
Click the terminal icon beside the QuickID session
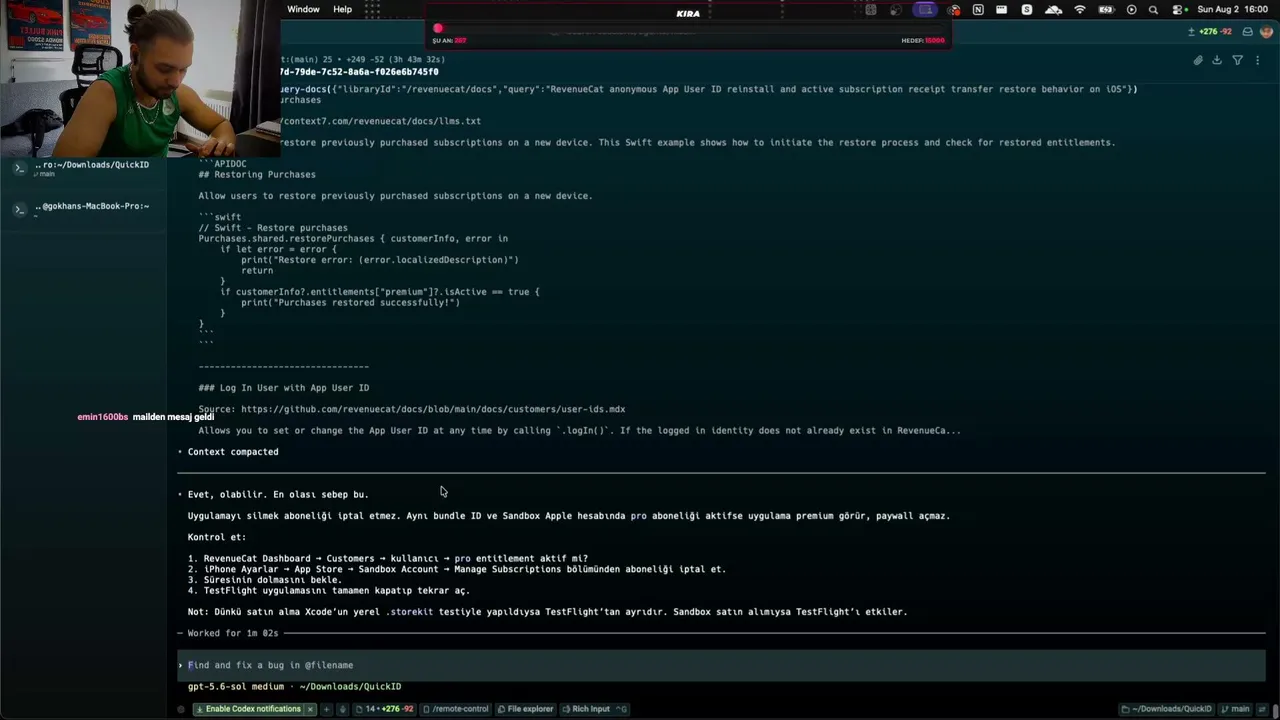[19, 168]
